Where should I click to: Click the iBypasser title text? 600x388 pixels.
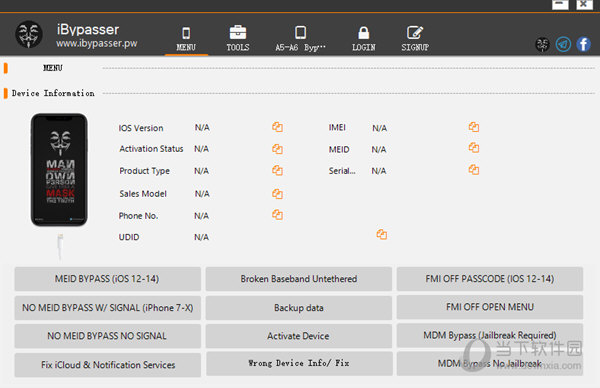pyautogui.click(x=88, y=29)
